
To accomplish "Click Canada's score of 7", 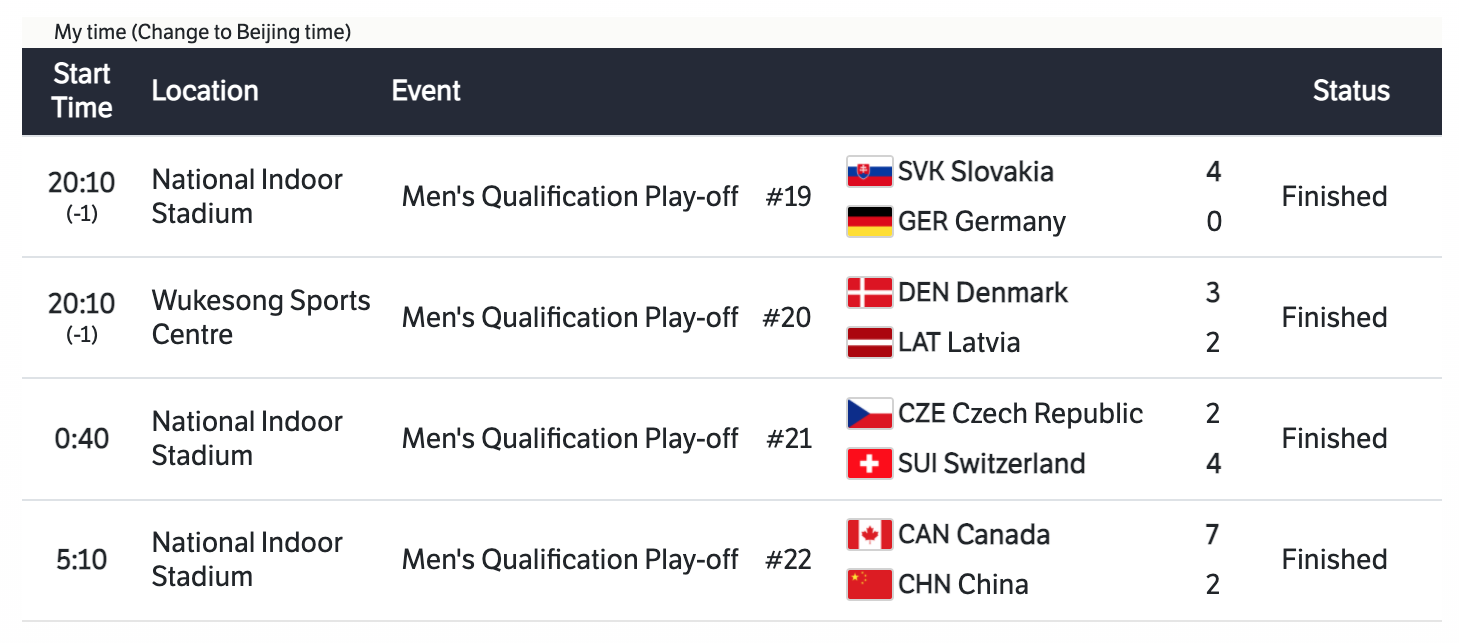I will point(1212,535).
